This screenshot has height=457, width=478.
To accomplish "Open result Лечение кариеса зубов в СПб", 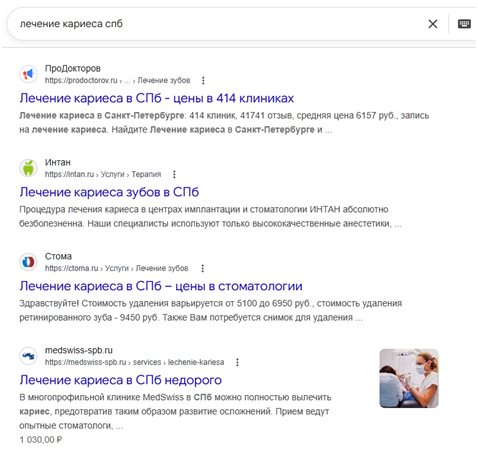I will (109, 192).
